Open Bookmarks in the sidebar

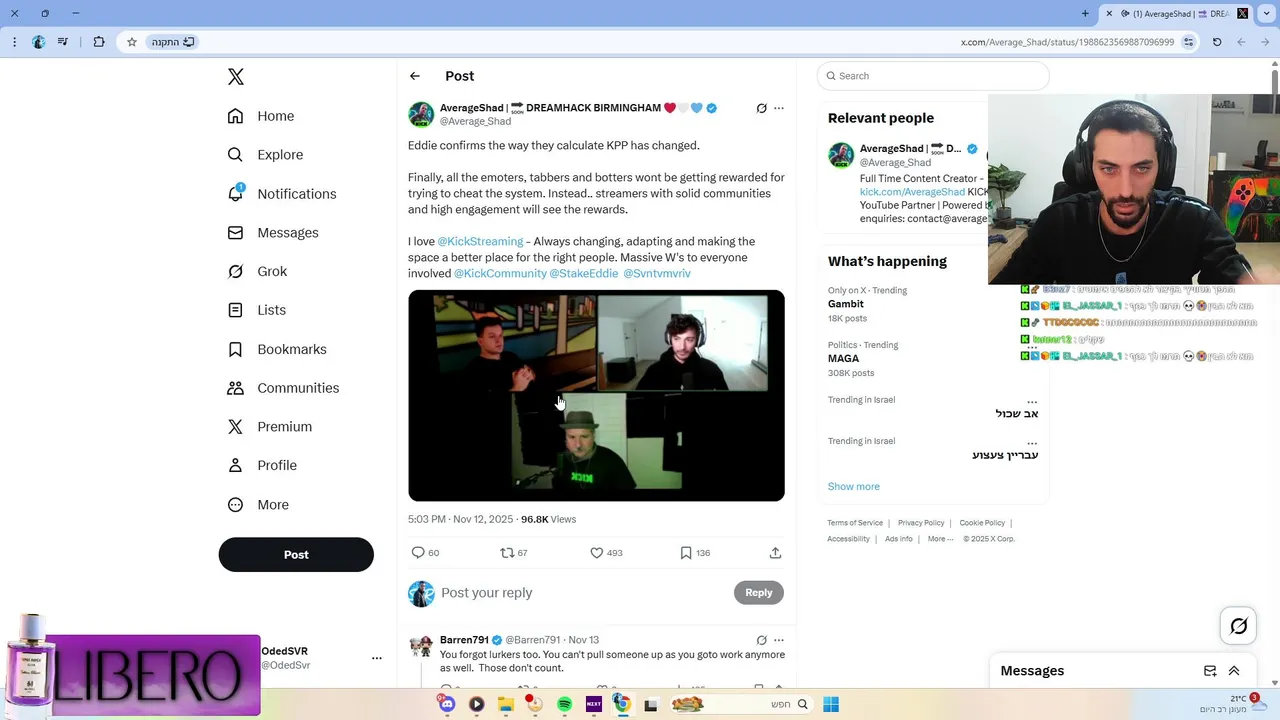coord(277,349)
